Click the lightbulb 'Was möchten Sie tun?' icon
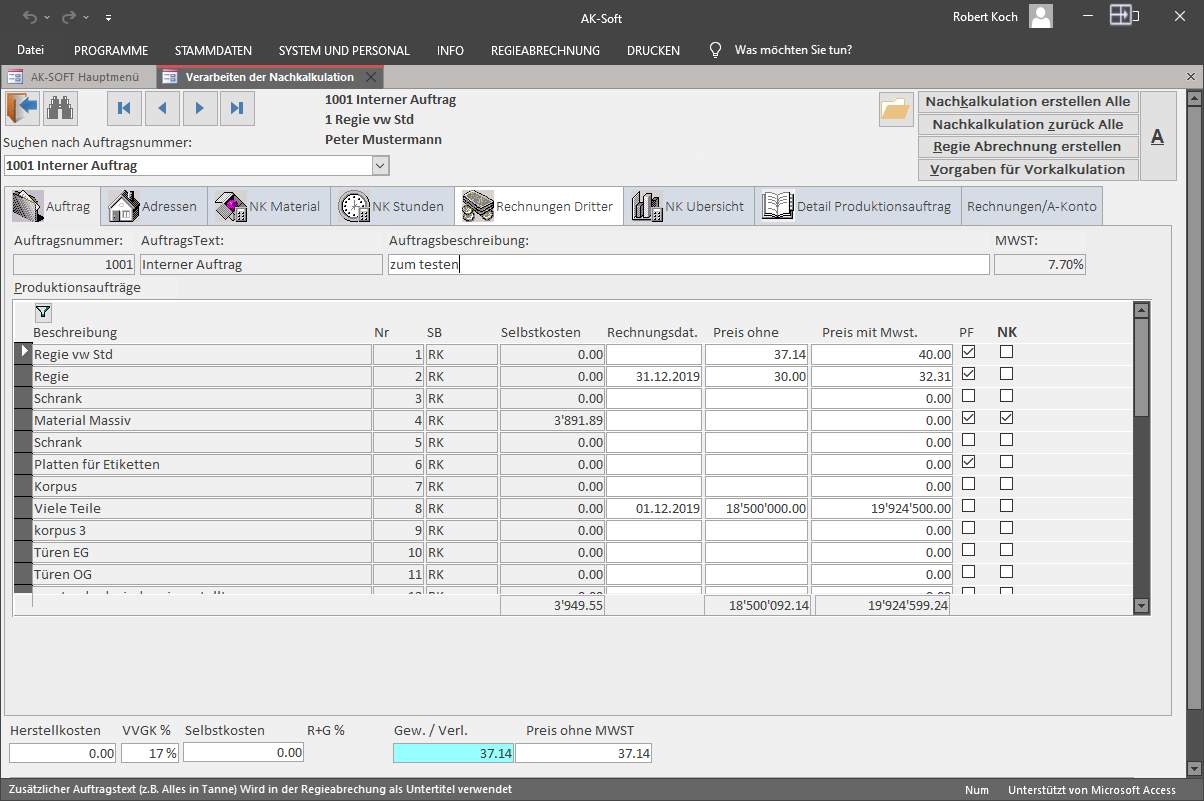The height and width of the screenshot is (801, 1204). [x=715, y=50]
